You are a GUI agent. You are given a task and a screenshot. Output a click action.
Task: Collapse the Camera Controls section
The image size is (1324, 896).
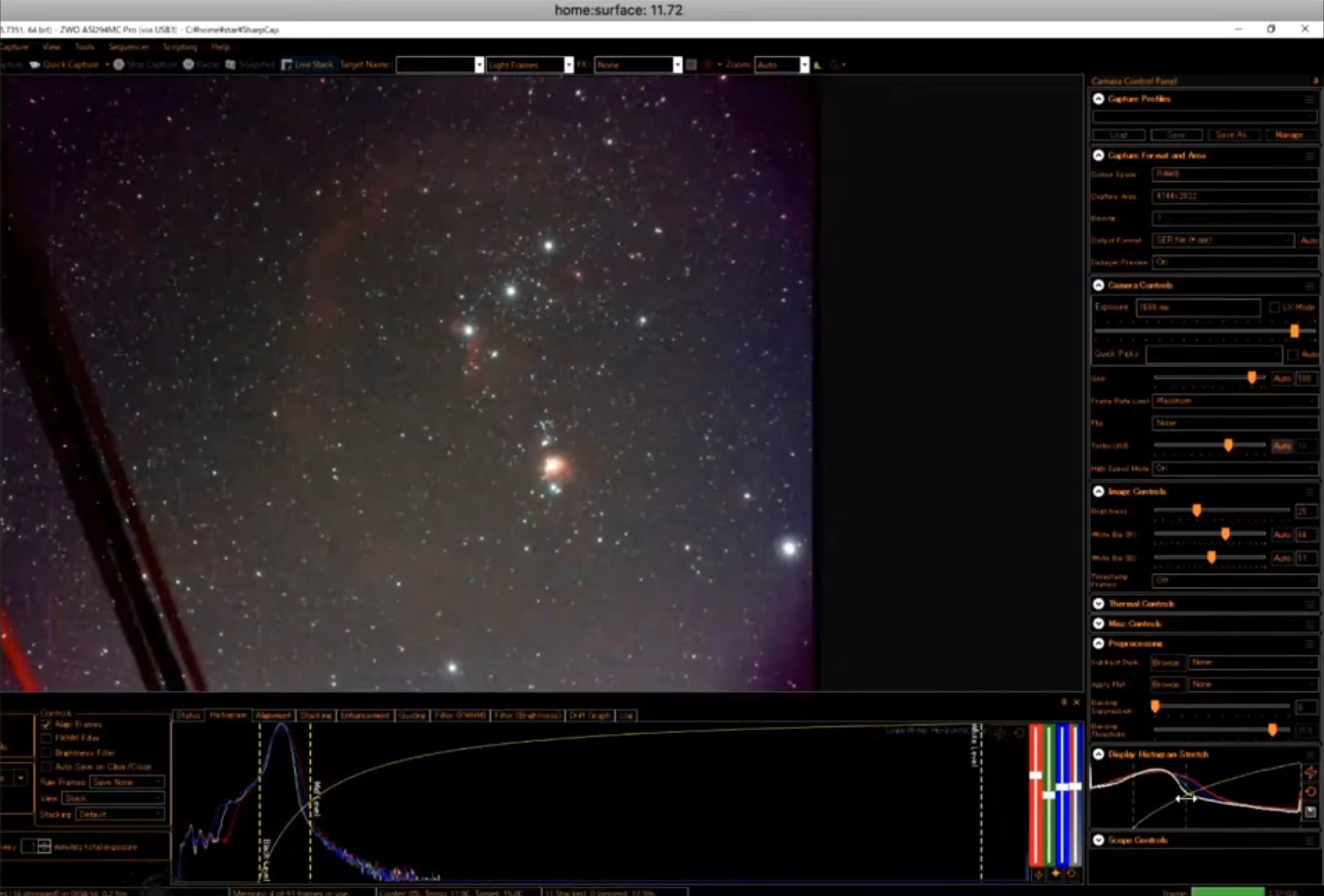click(1098, 285)
